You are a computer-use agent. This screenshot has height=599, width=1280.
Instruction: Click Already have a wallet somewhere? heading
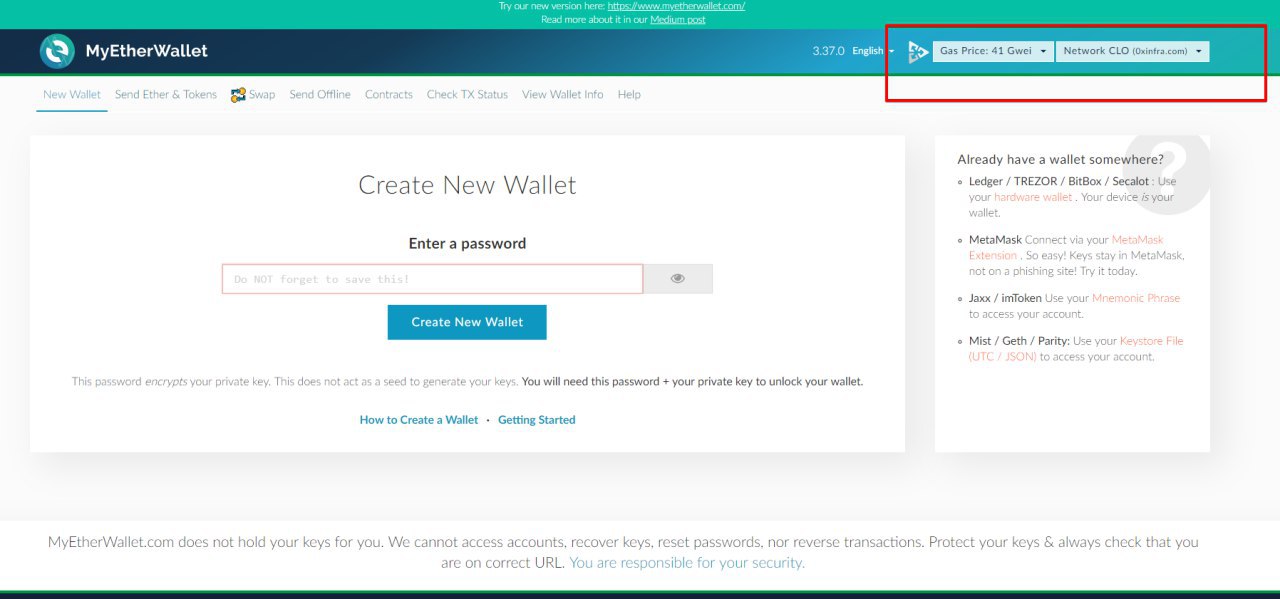(x=1060, y=159)
